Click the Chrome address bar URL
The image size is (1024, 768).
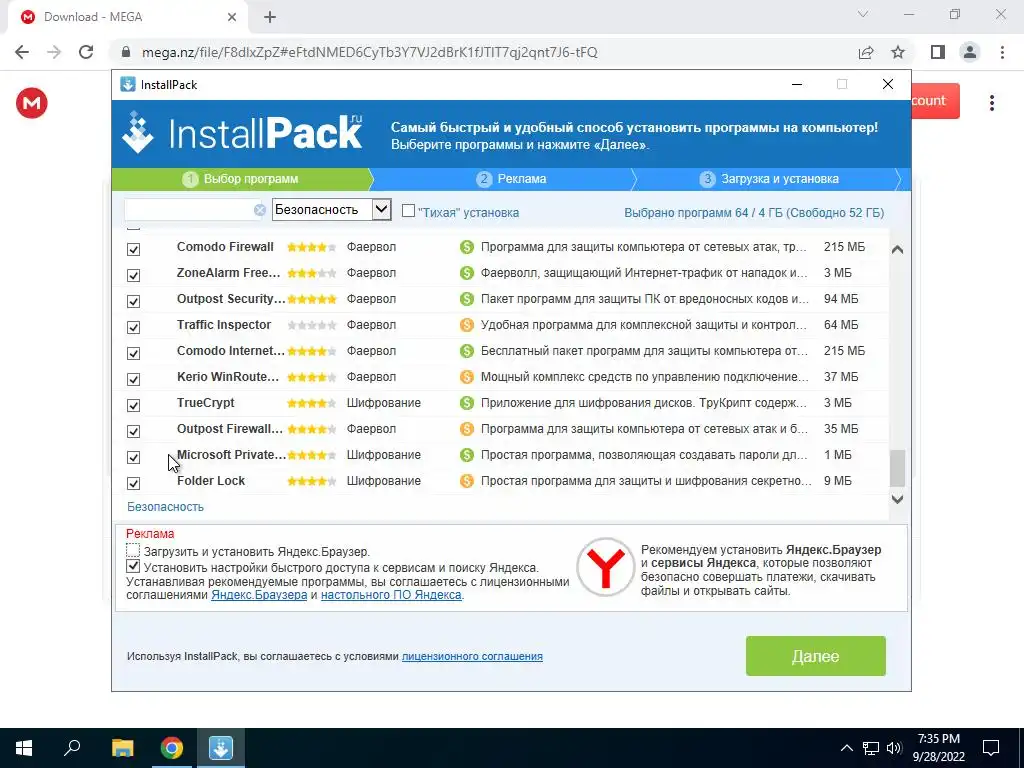coord(370,52)
